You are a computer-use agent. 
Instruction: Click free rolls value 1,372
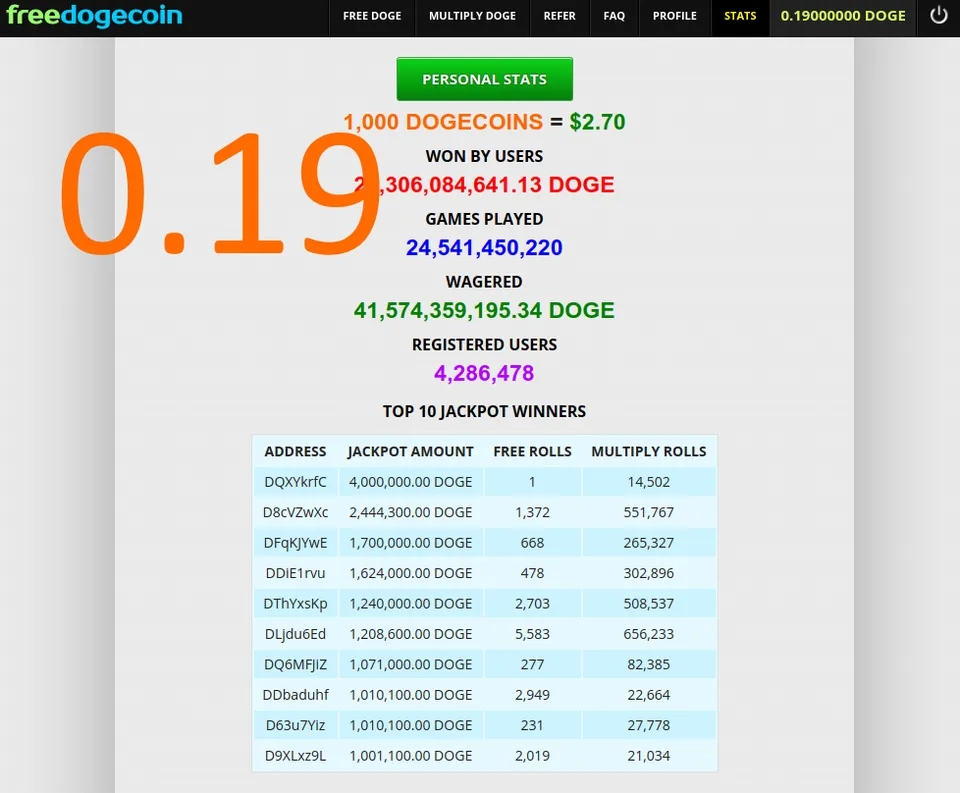pyautogui.click(x=532, y=513)
